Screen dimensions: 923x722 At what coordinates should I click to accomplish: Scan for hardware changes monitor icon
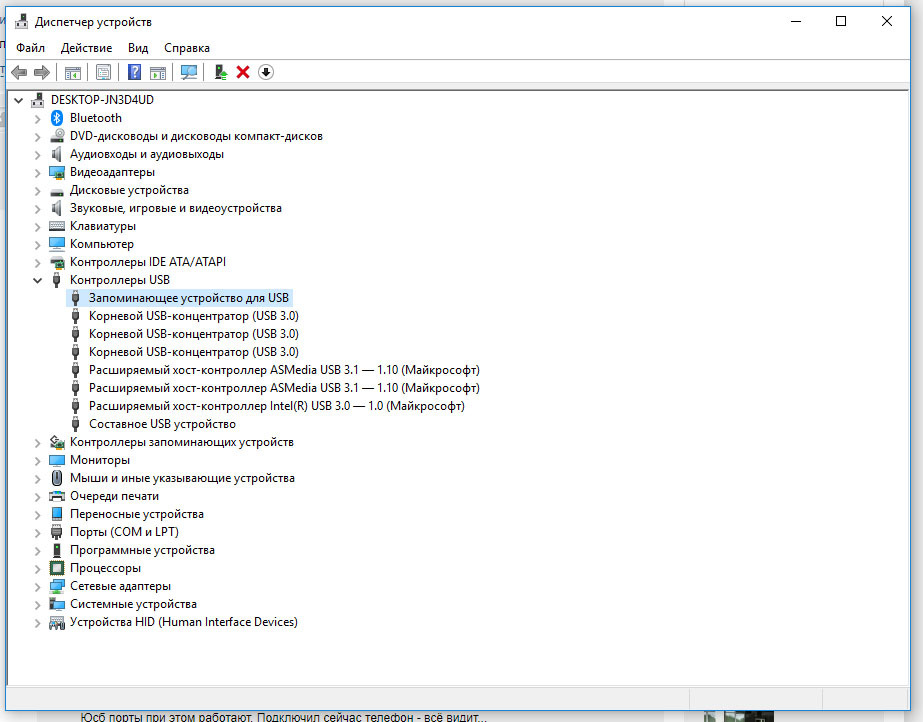[x=189, y=72]
